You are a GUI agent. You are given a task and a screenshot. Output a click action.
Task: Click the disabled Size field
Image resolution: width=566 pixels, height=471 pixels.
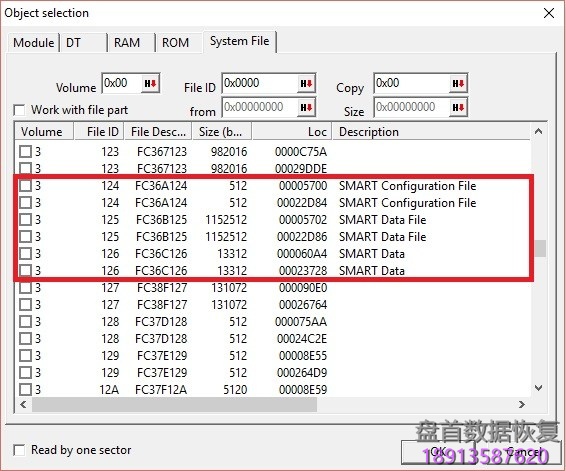pyautogui.click(x=411, y=107)
